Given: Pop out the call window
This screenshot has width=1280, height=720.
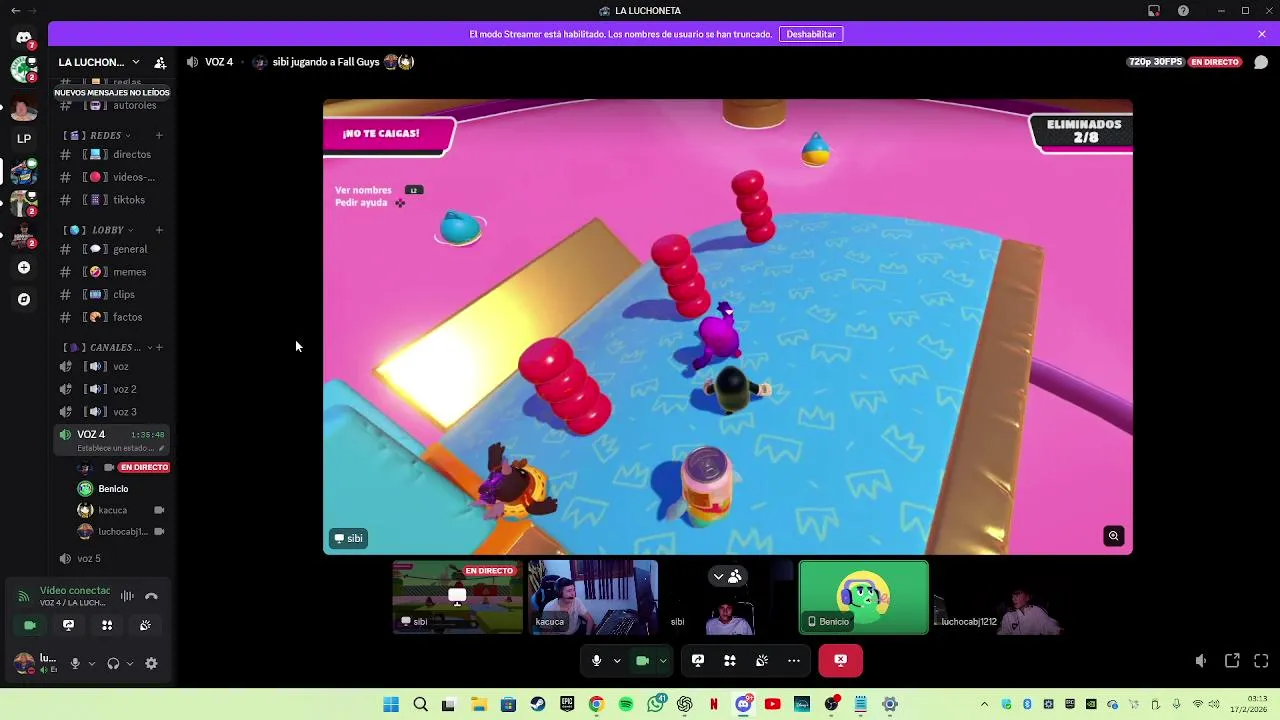Looking at the screenshot, I should pyautogui.click(x=1232, y=661).
